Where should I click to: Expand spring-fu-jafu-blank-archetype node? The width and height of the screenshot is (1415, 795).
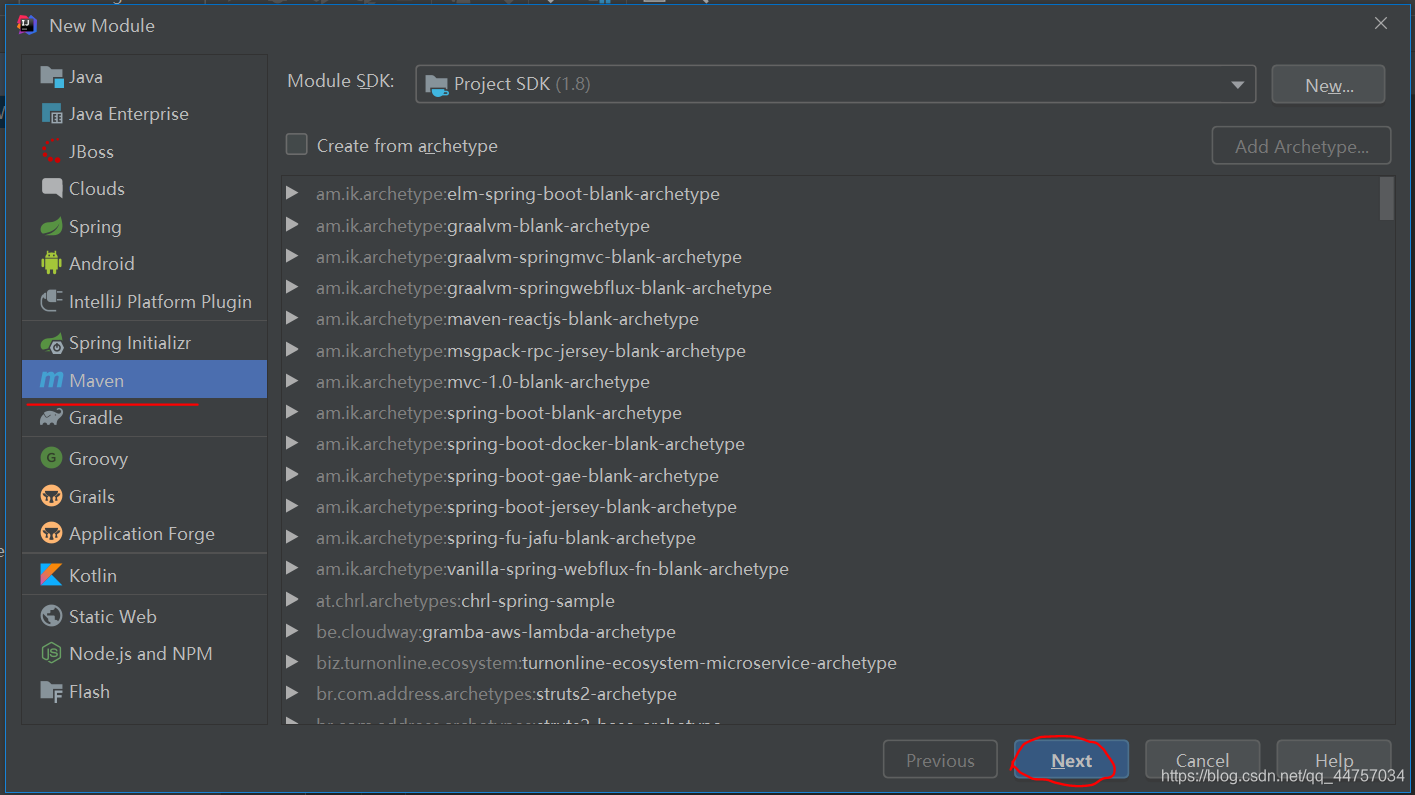click(x=292, y=537)
